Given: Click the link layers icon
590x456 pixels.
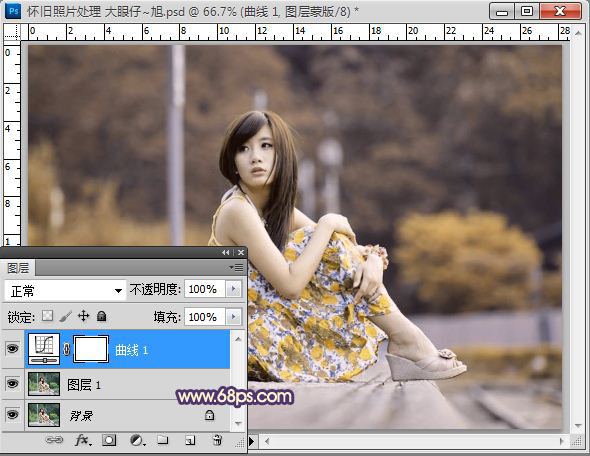Looking at the screenshot, I should (x=54, y=440).
